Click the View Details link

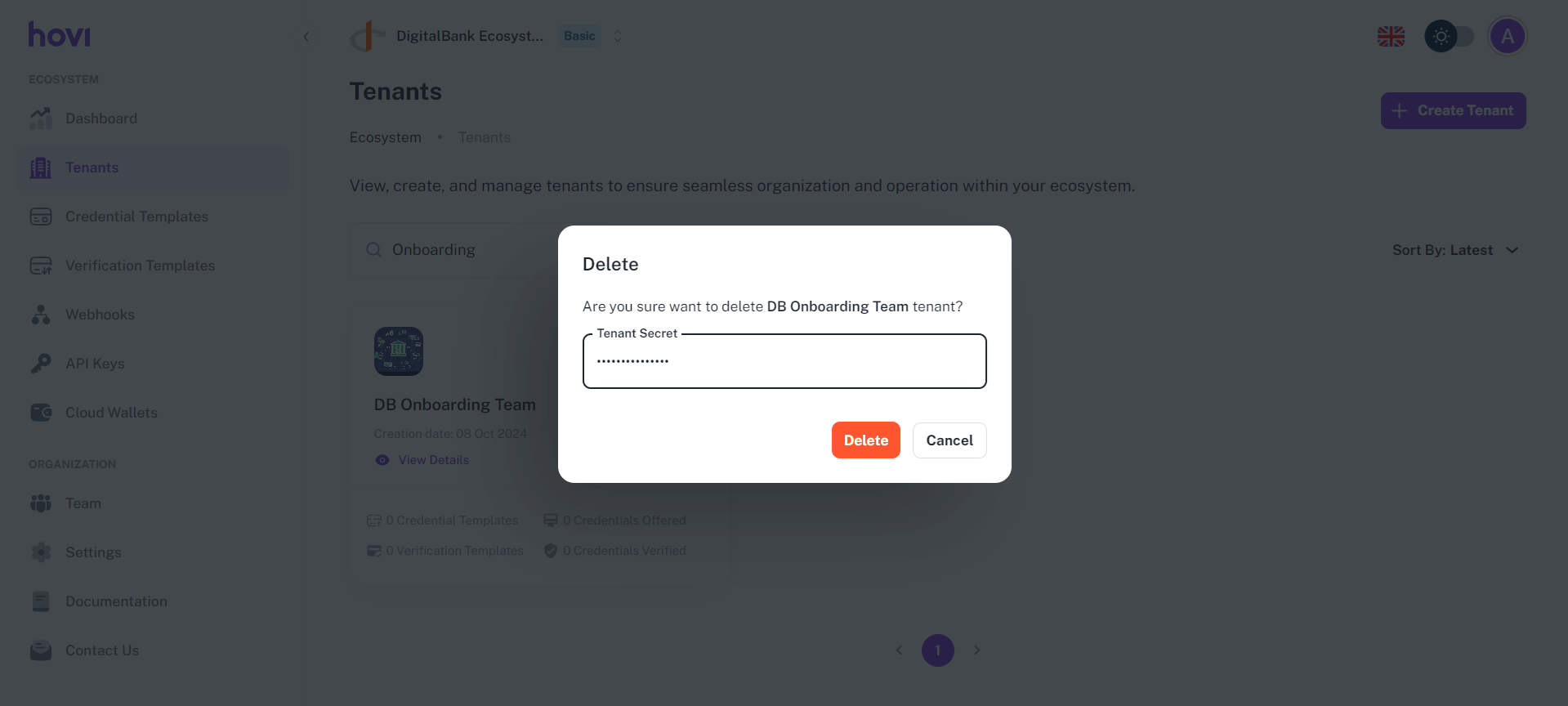pos(433,460)
